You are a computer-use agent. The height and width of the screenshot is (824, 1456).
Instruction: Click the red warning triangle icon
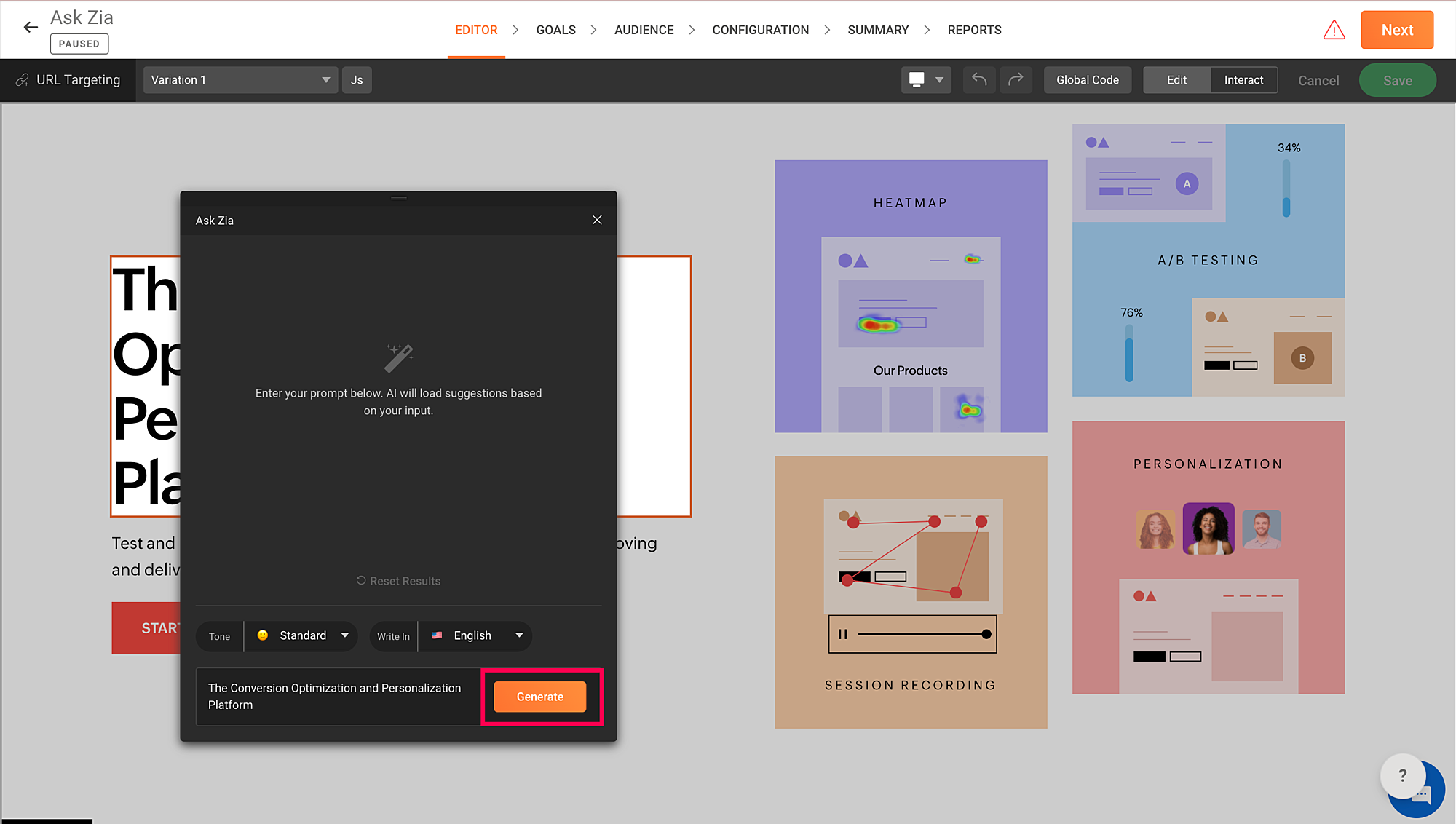coord(1334,30)
